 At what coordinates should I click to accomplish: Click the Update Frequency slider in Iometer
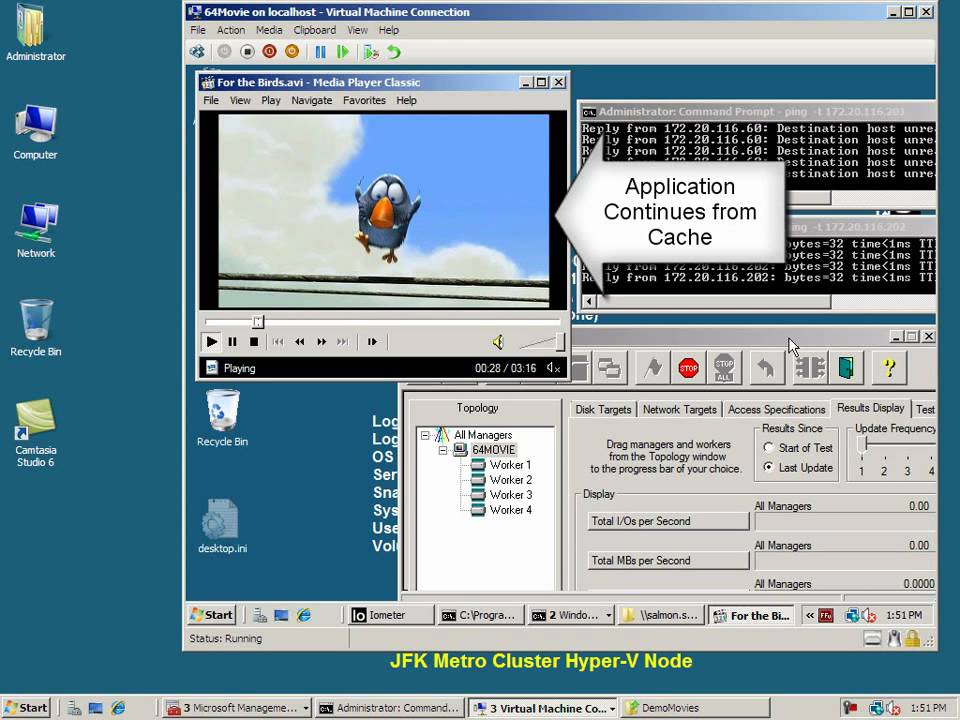[862, 445]
